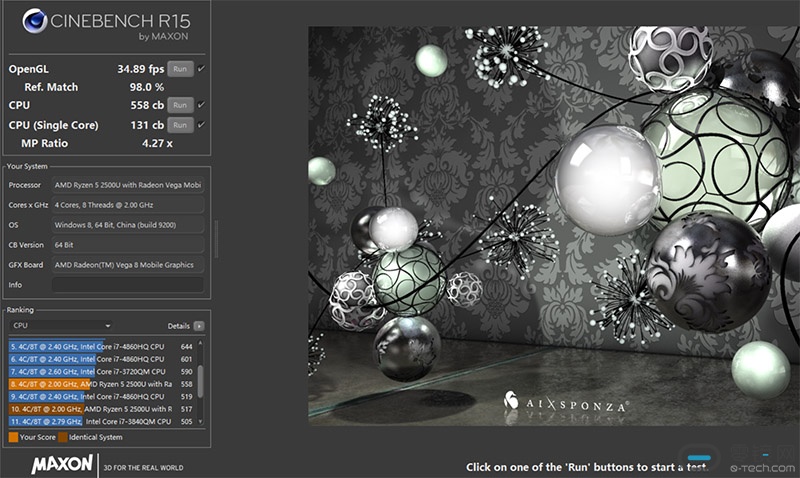Click the brown Identical System legend swatch

pos(63,437)
